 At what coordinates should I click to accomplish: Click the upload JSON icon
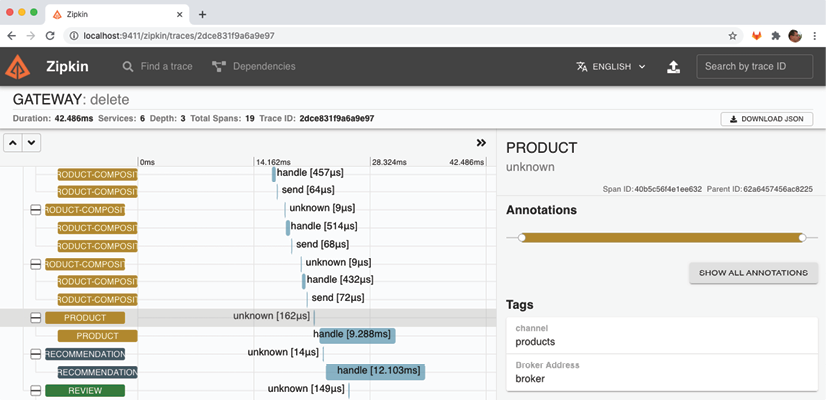pos(673,66)
